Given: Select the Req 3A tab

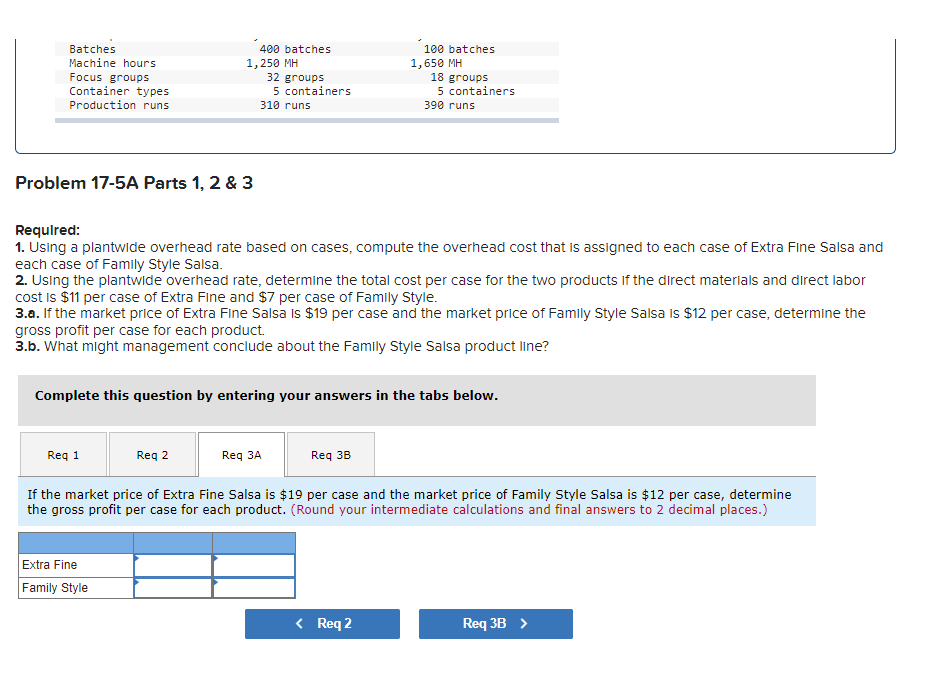Looking at the screenshot, I should [240, 454].
